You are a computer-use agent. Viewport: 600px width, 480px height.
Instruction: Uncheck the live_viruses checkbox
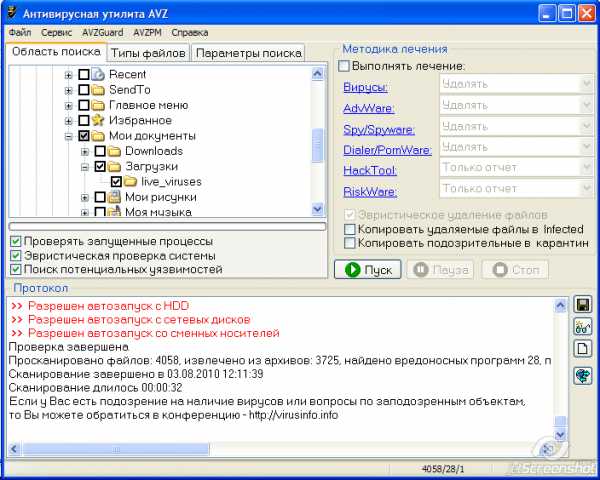pyautogui.click(x=116, y=181)
